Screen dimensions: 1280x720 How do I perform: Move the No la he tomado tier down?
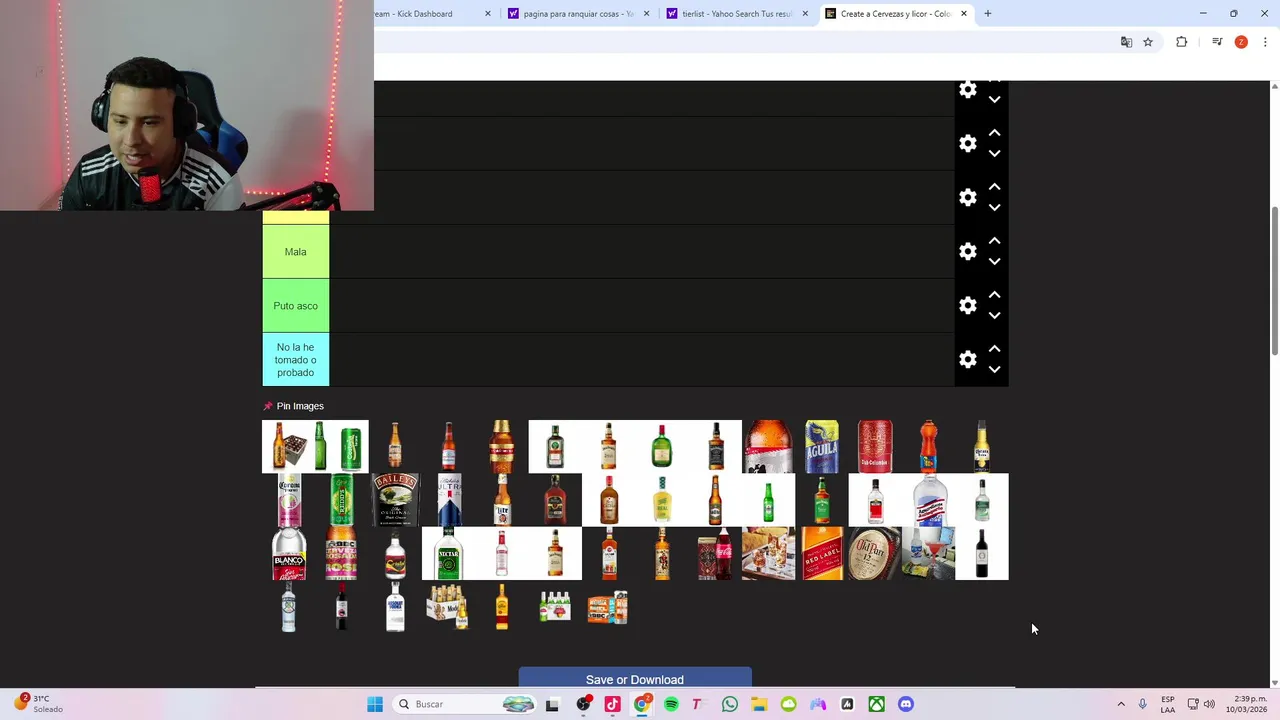click(994, 370)
